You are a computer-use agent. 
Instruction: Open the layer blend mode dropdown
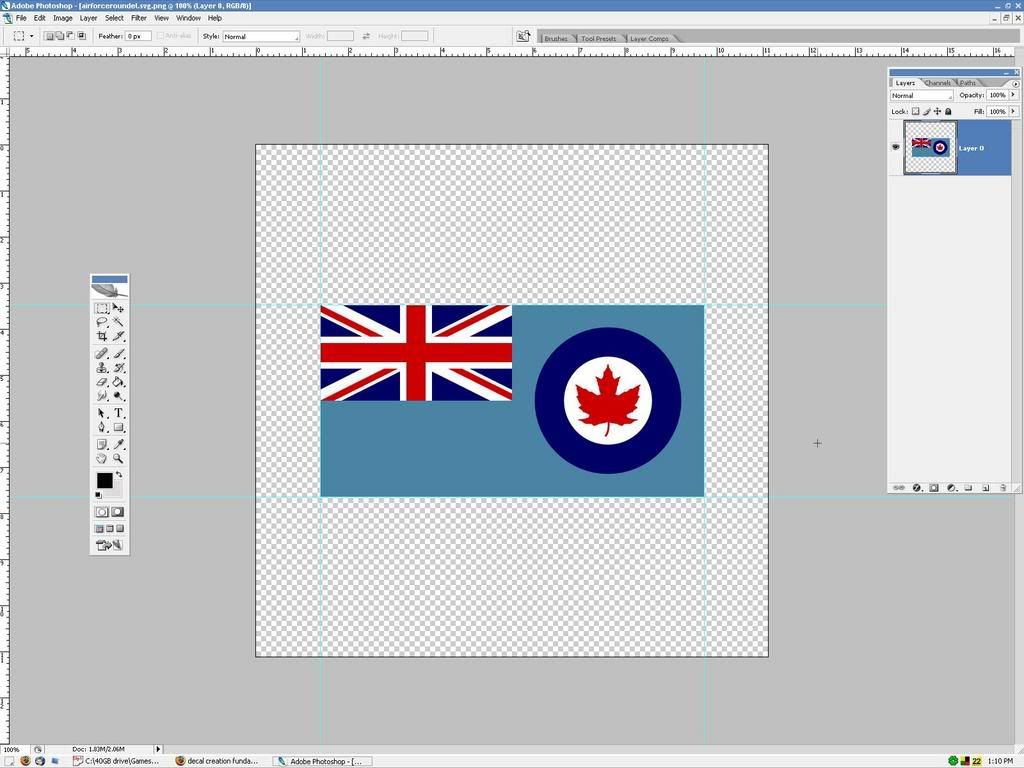(921, 95)
